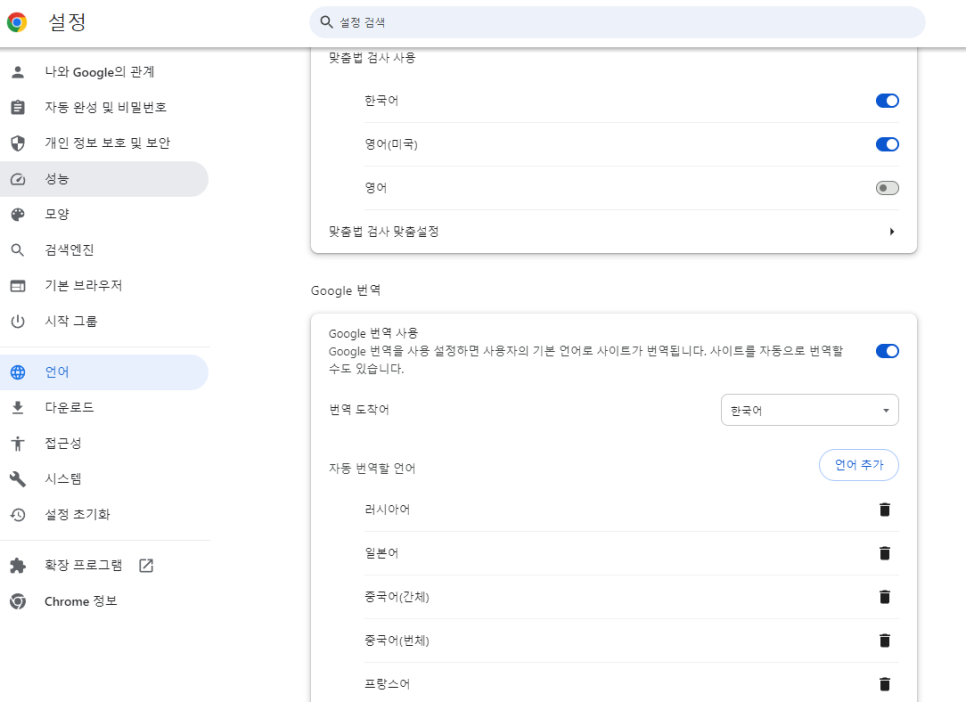Click the power icon for 시작 그룹
The image size is (966, 702).
coord(18,321)
